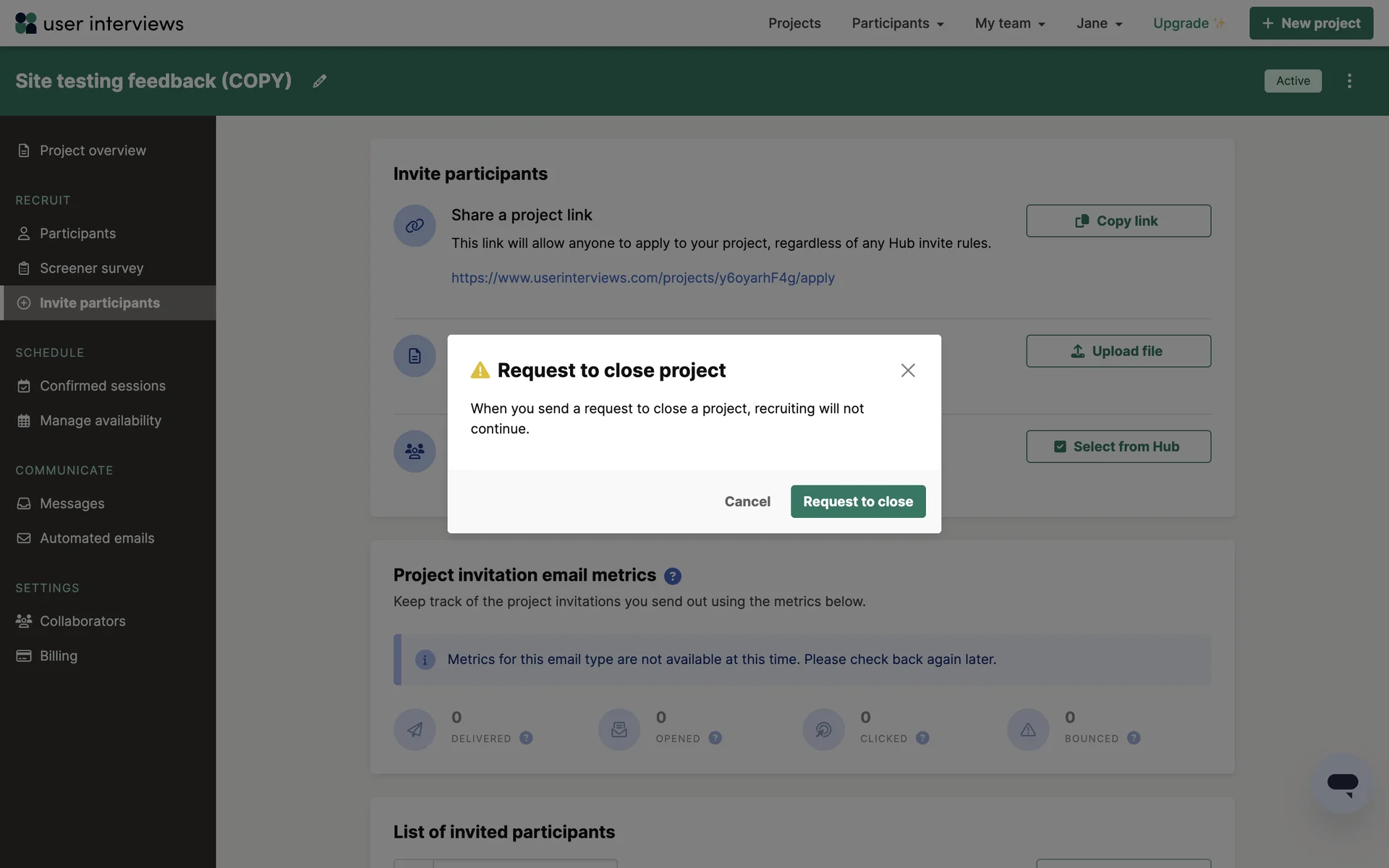Go to Projects in the top navigation

(x=794, y=23)
